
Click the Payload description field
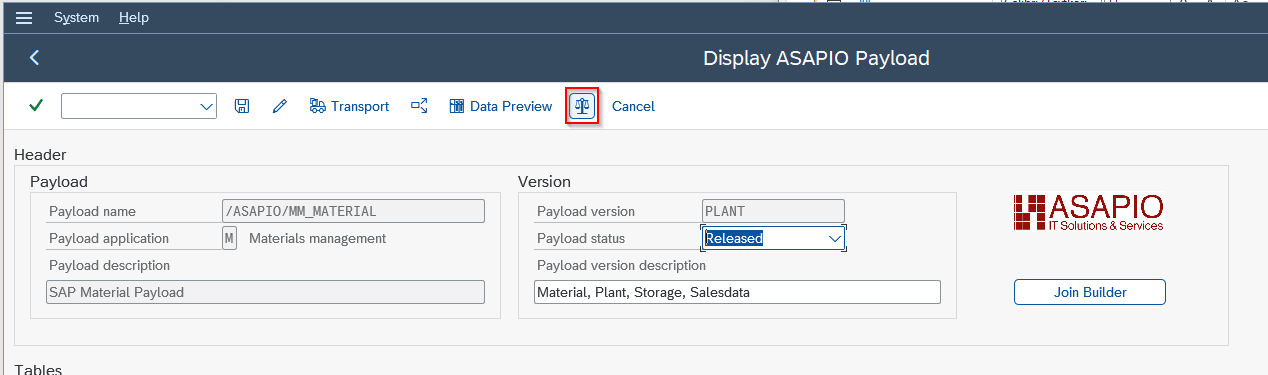pyautogui.click(x=266, y=292)
